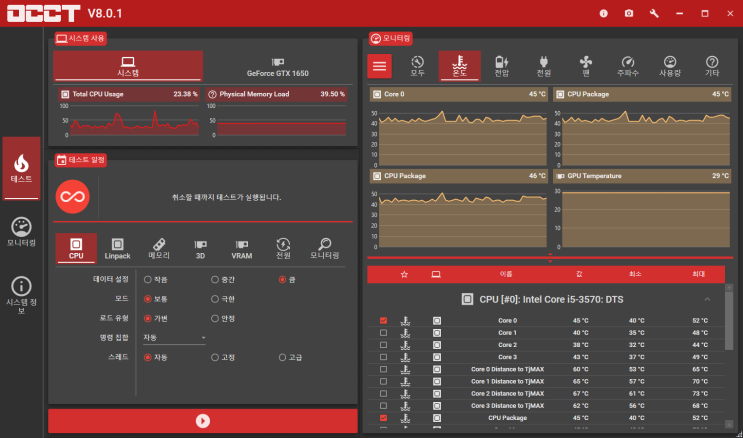This screenshot has width=743, height=438.
Task: Click the infinite loop test schedule icon
Action: coord(72,196)
